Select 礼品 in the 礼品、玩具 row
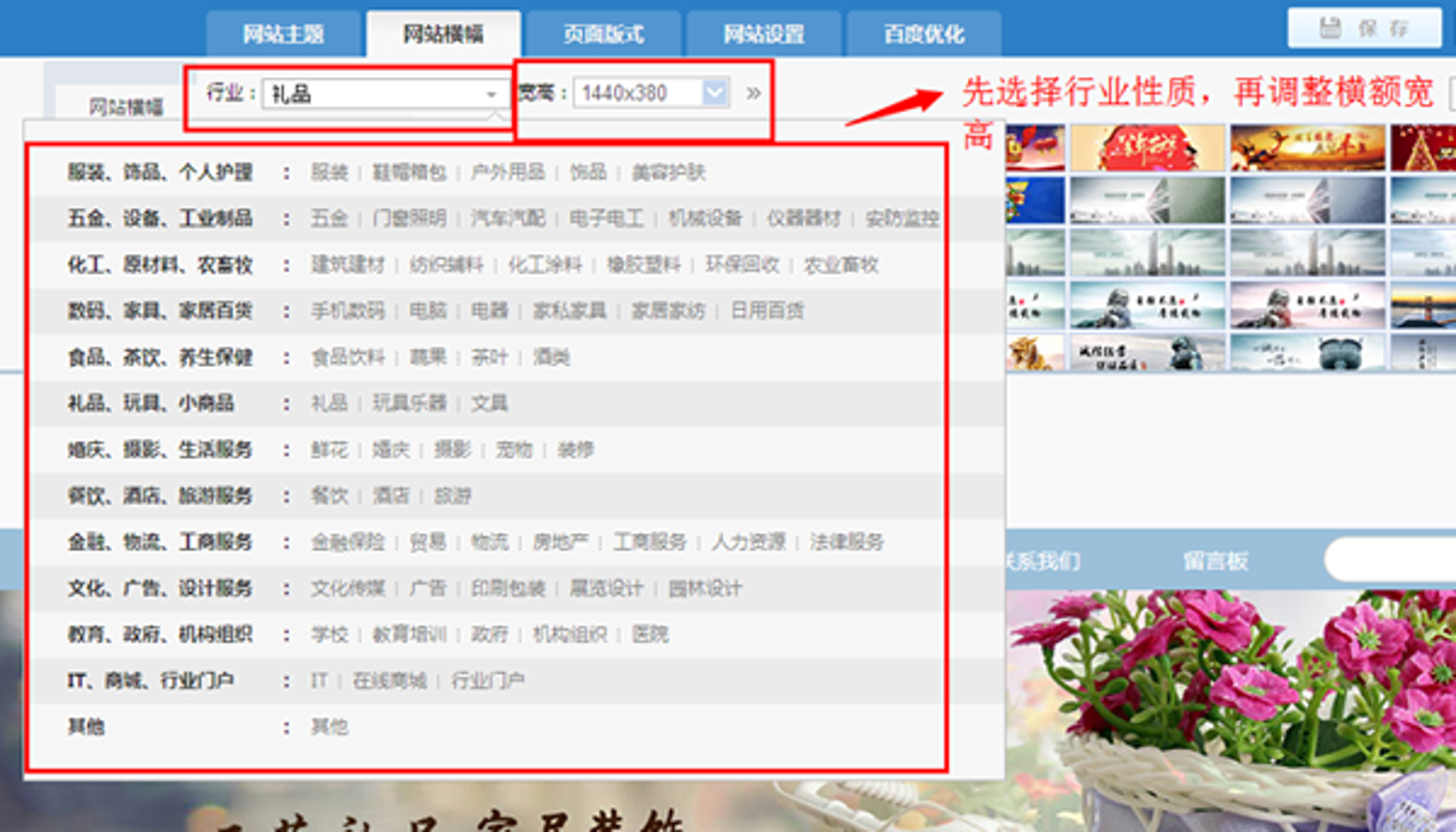This screenshot has height=832, width=1456. [329, 403]
